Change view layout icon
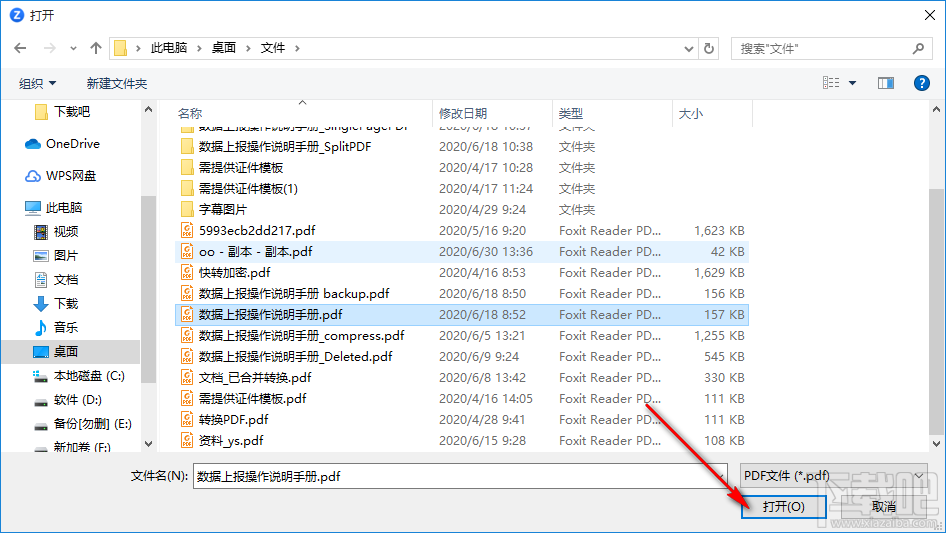Image resolution: width=946 pixels, height=533 pixels. click(831, 83)
